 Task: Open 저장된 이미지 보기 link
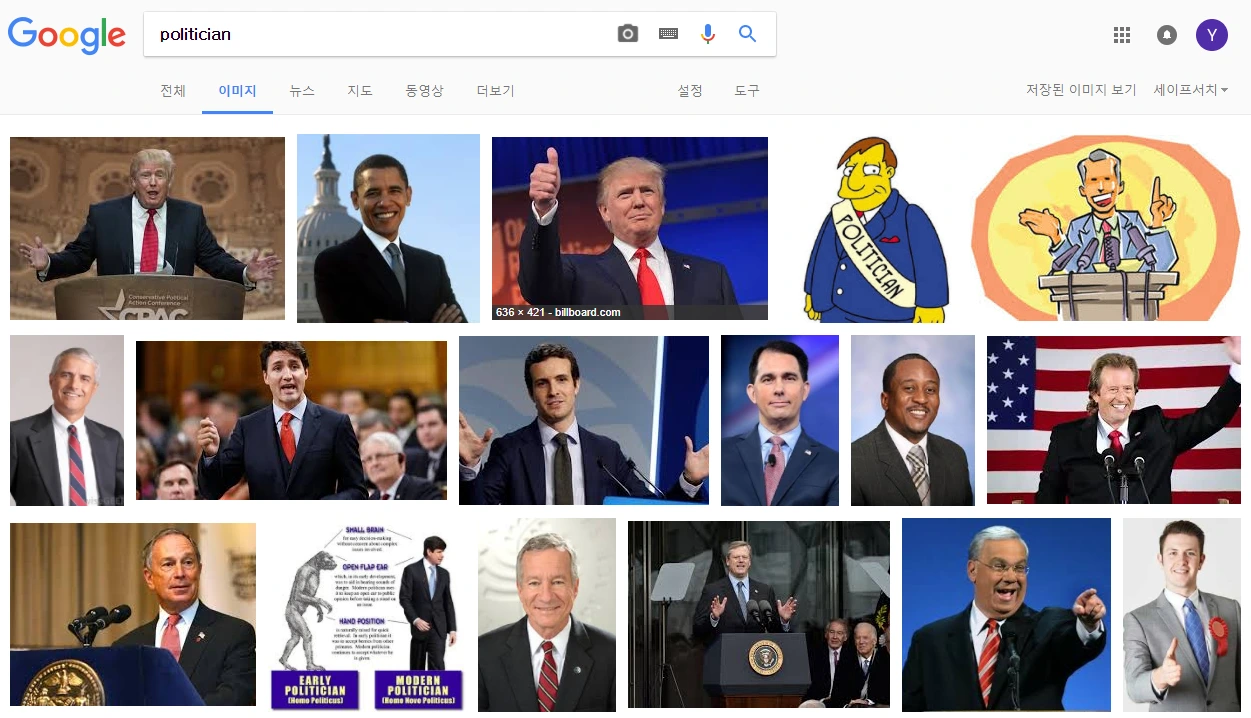pyautogui.click(x=1081, y=90)
